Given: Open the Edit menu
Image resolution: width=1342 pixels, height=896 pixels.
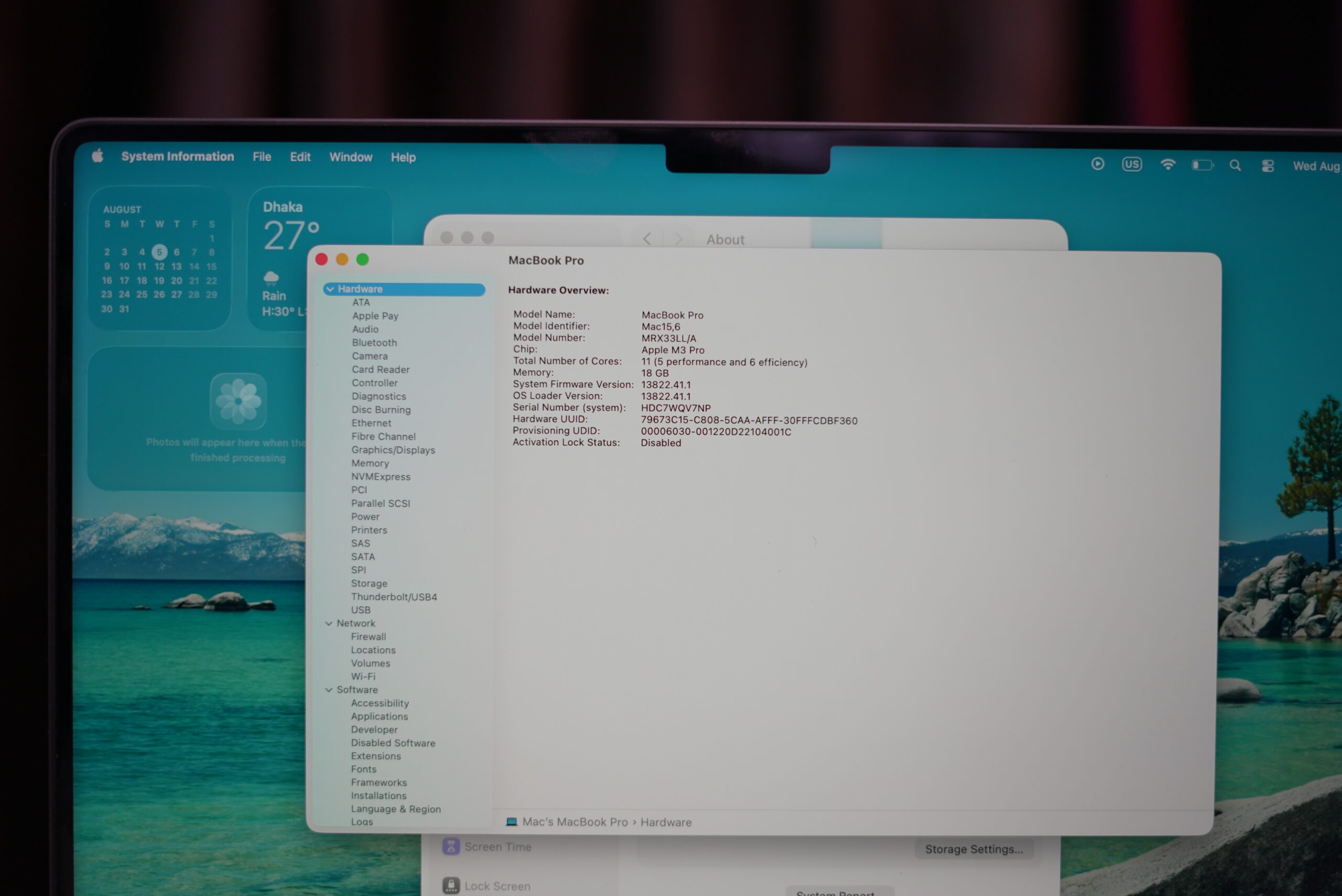Looking at the screenshot, I should pos(300,157).
